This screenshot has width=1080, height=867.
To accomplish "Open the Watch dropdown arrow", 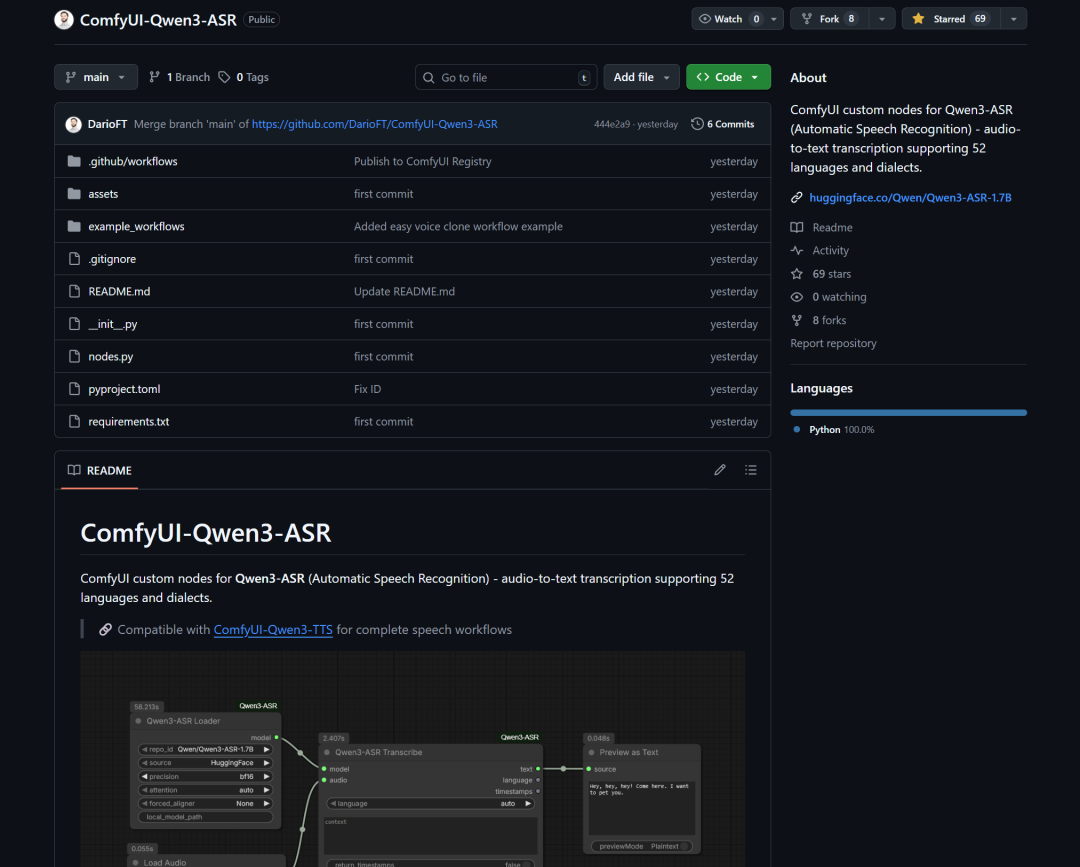I will (774, 19).
